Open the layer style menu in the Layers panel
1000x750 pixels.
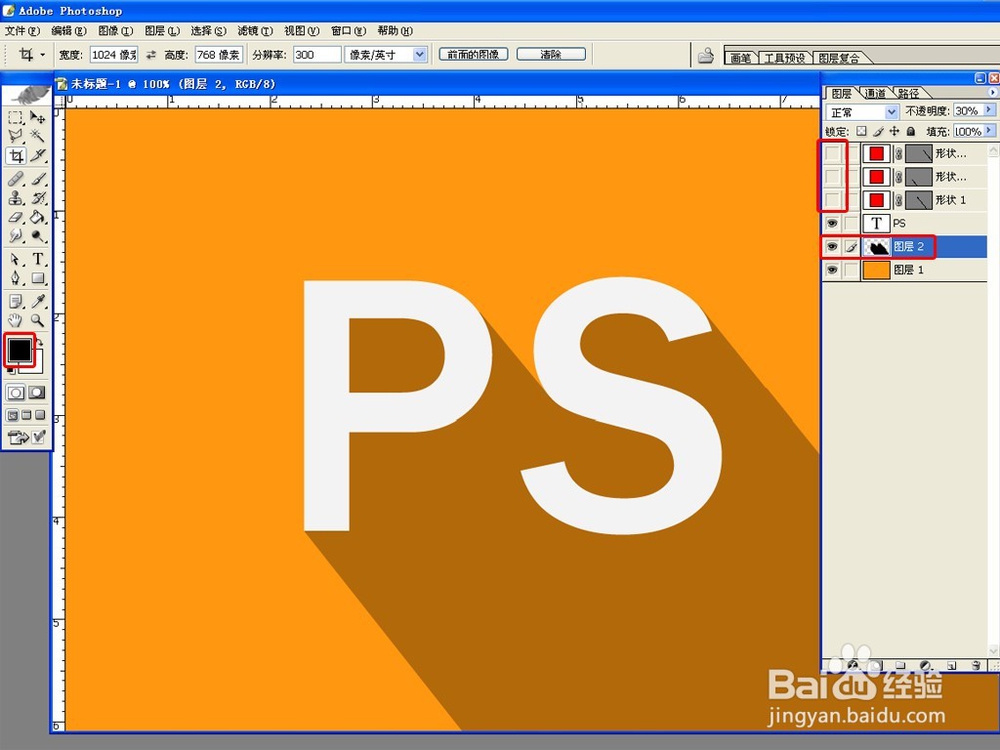[x=853, y=665]
